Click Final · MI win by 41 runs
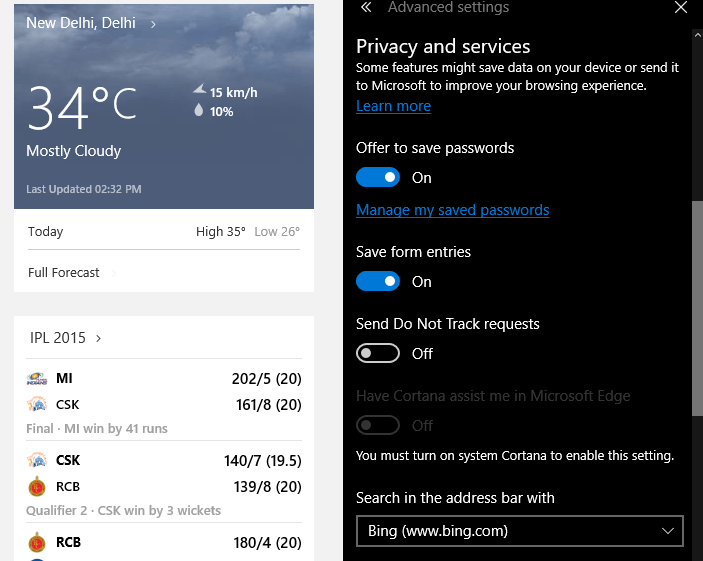 [97, 429]
